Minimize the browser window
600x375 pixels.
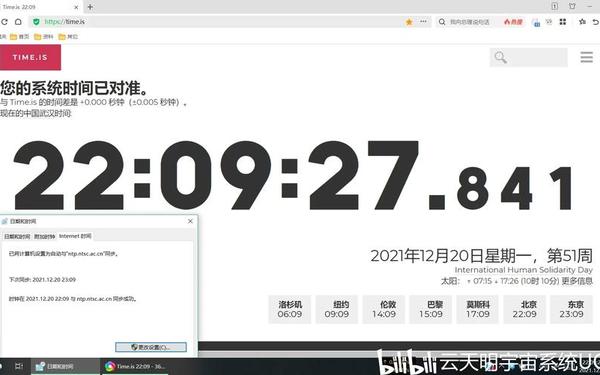point(590,7)
